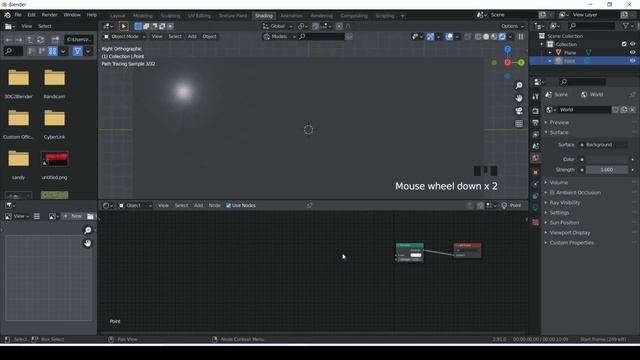This screenshot has width=640, height=360.
Task: Switch to the Layout workspace tab
Action: coord(118,16)
